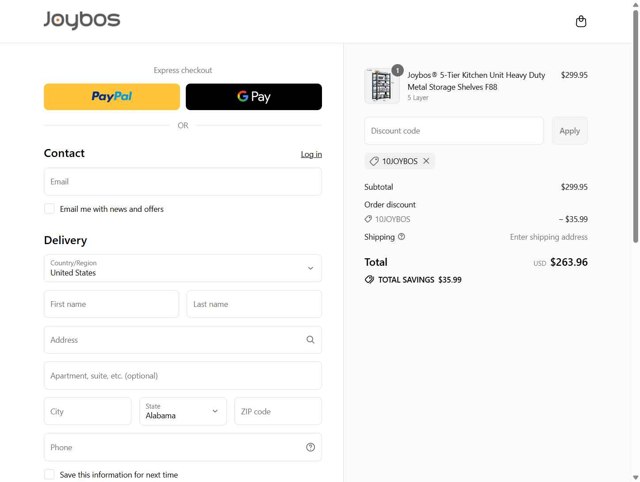
Task: Focus the Phone input field
Action: 183,447
